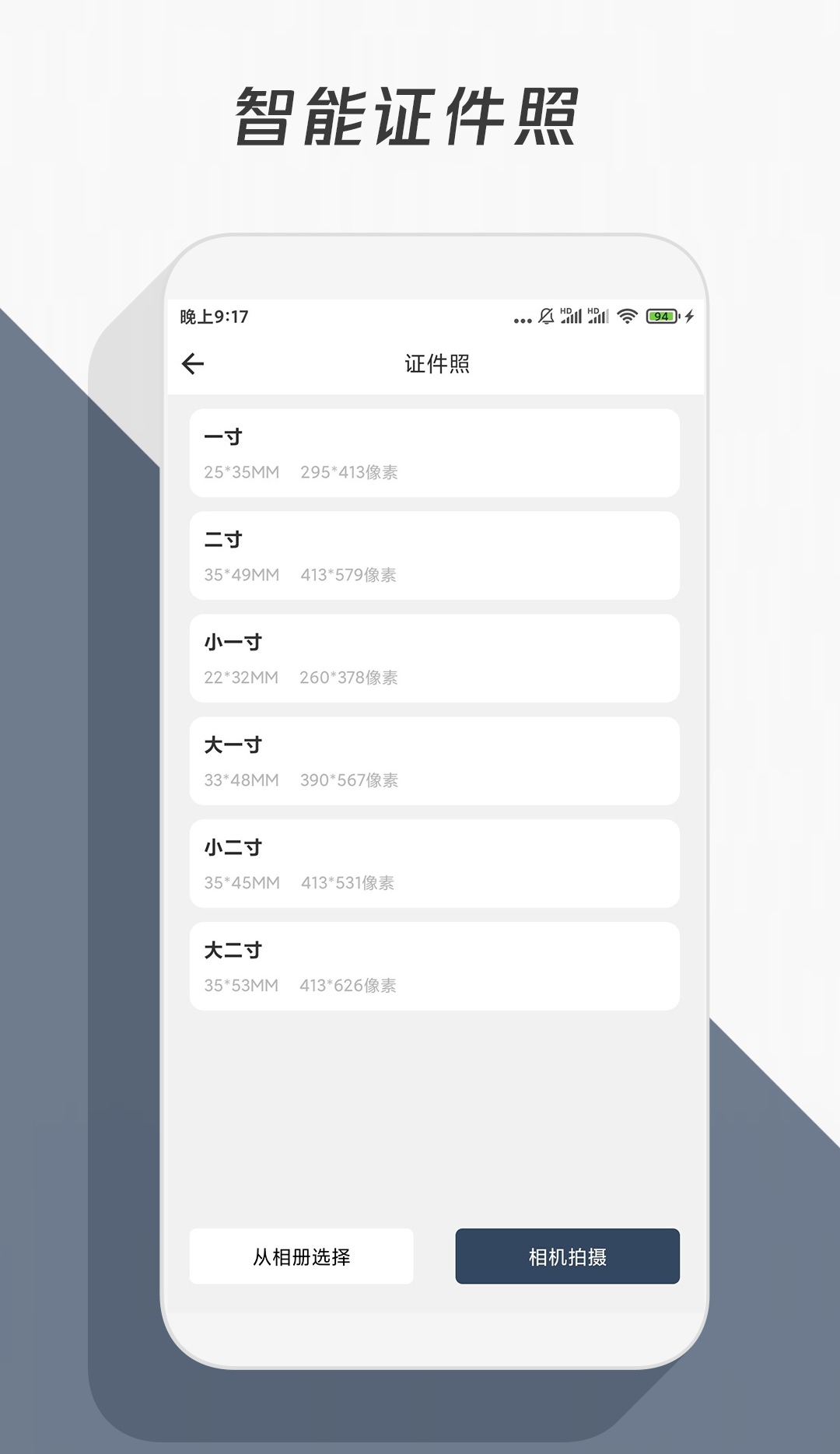Tap the 证件照 page title
The width and height of the screenshot is (840, 1454).
pyautogui.click(x=437, y=363)
